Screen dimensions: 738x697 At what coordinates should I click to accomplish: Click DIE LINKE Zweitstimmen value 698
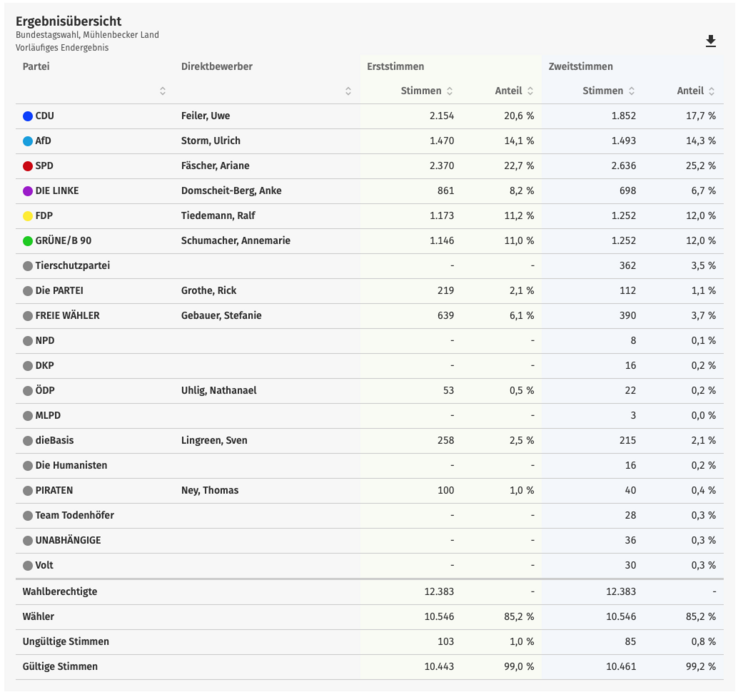628,191
